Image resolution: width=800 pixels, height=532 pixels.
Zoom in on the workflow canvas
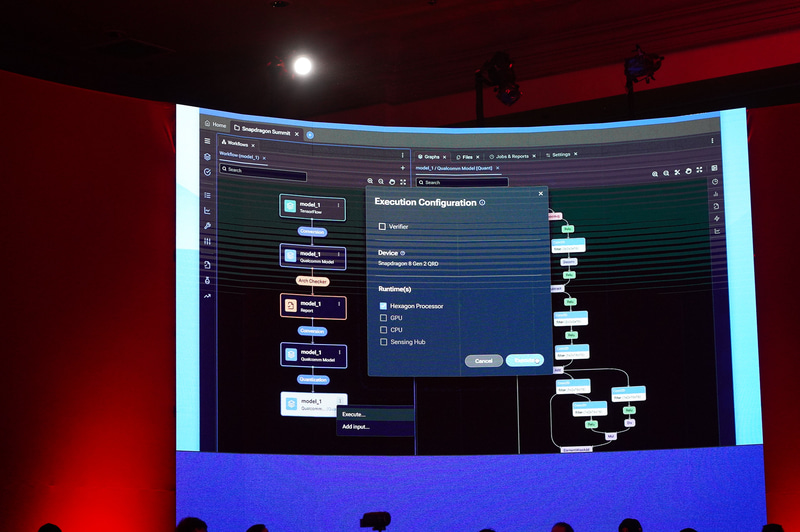(370, 181)
